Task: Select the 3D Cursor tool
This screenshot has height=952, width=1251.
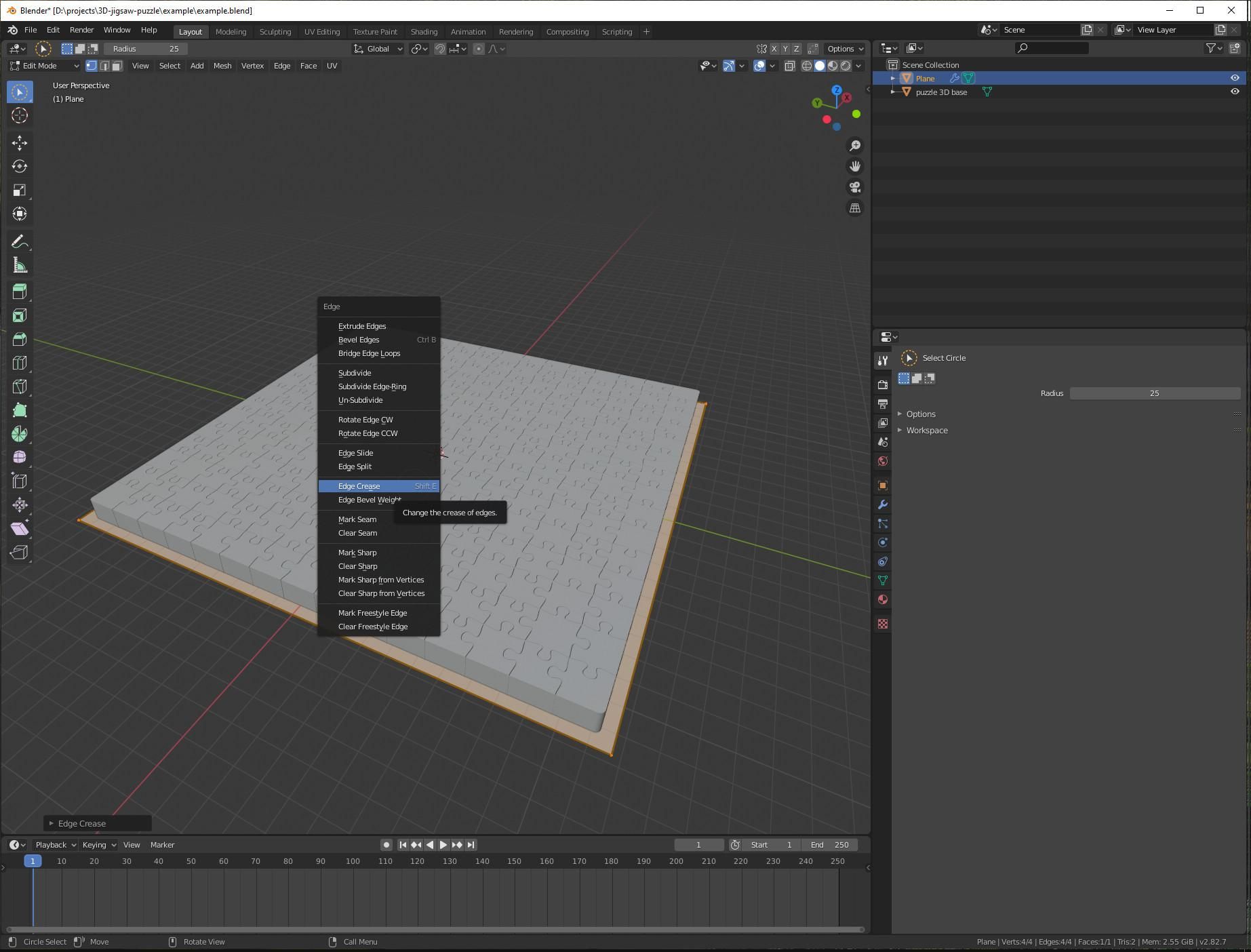Action: point(20,116)
